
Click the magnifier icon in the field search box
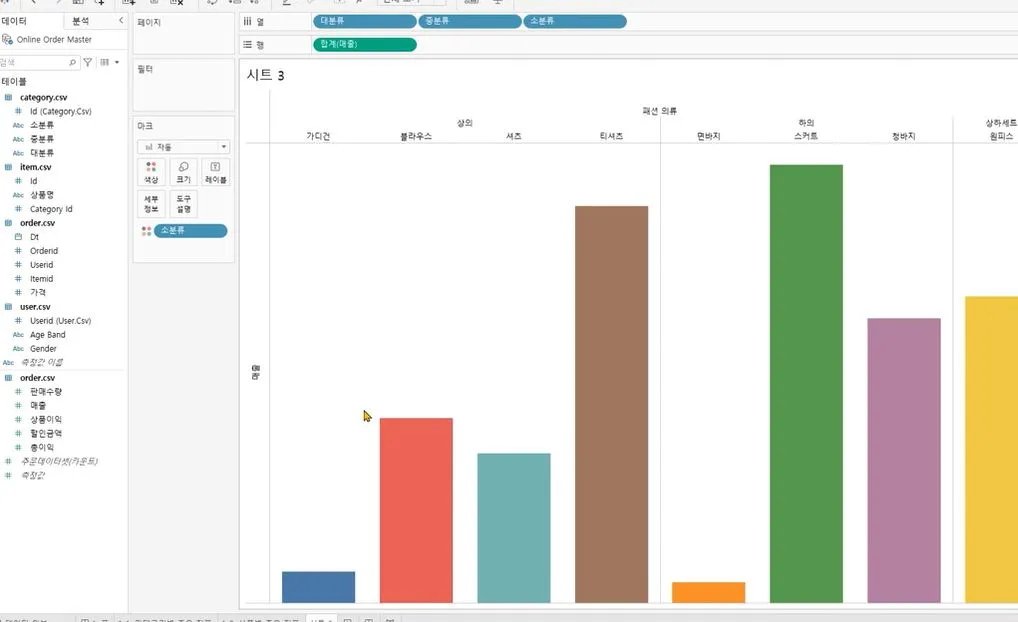pos(72,62)
